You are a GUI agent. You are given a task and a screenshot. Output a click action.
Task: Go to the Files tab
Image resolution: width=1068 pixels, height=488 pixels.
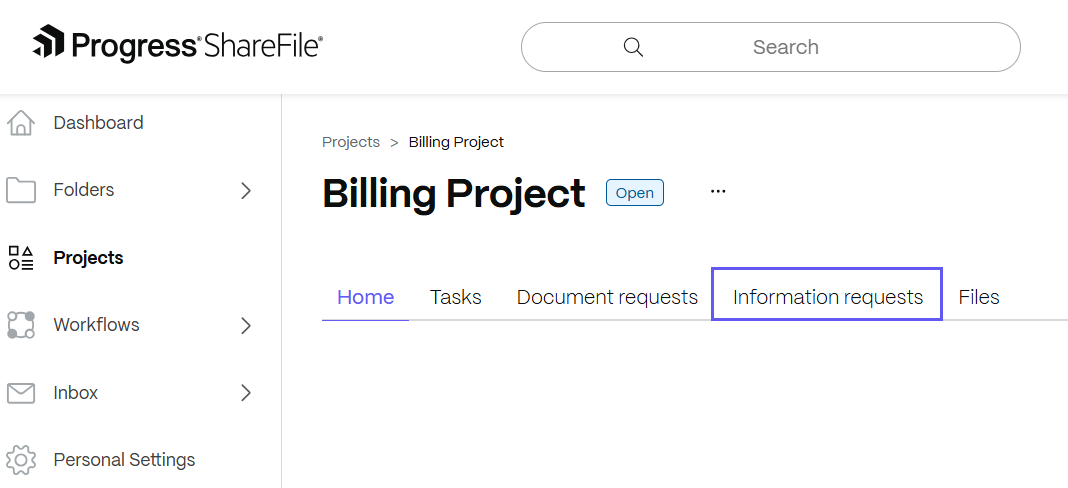[x=979, y=297]
